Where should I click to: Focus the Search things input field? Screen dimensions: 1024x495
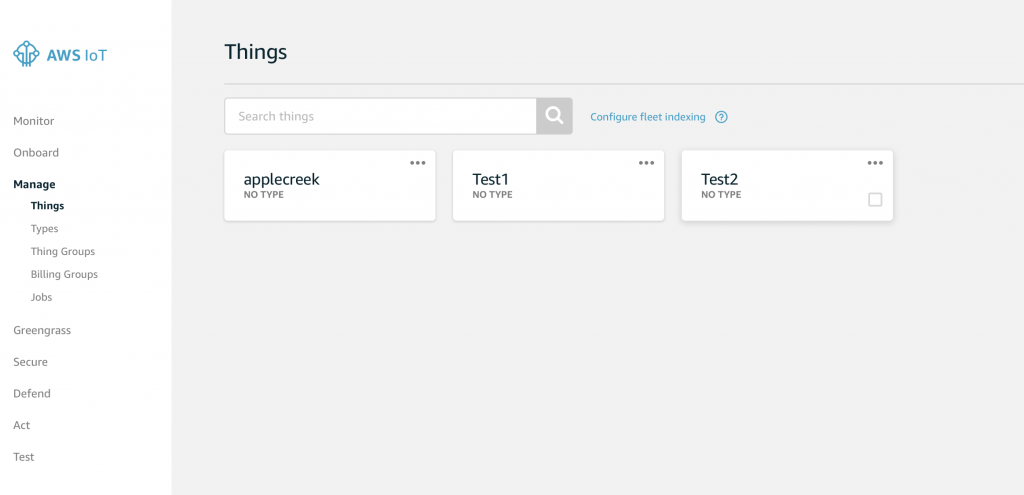click(x=381, y=116)
